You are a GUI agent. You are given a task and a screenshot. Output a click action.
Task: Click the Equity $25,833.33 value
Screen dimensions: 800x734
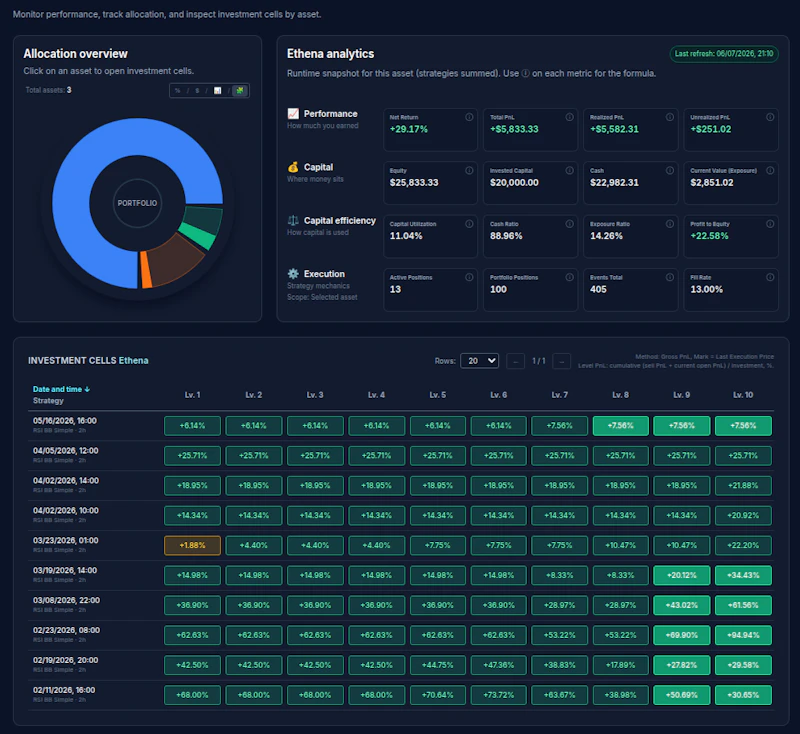pos(414,183)
